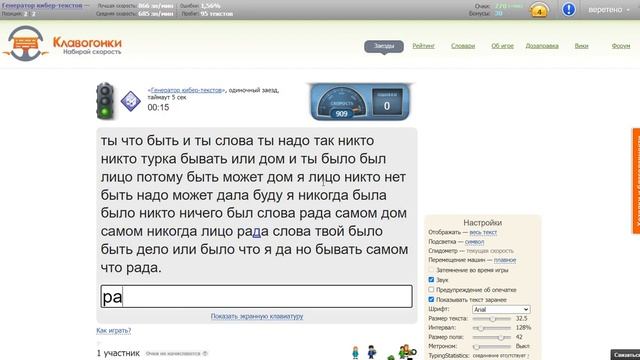
Task: Click the green traffic light icon
Action: click(105, 101)
